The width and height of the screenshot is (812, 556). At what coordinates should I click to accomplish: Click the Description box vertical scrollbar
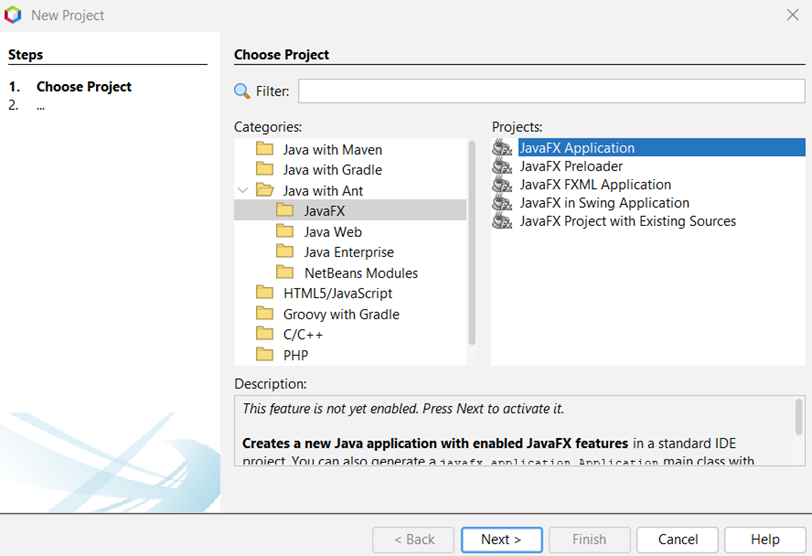799,417
